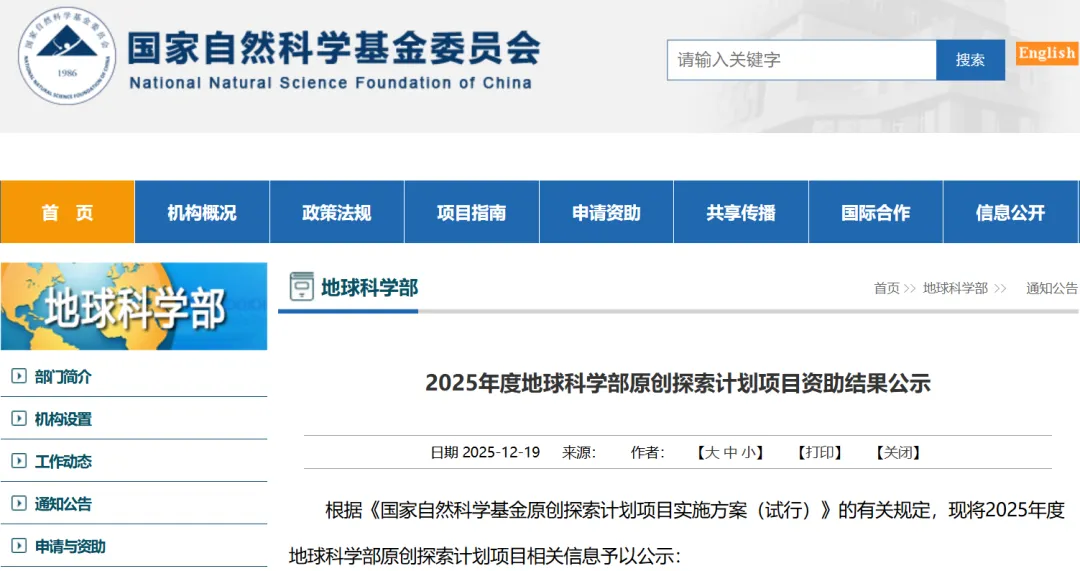Open the 申请资助 navigation item
The image size is (1080, 571).
click(607, 212)
